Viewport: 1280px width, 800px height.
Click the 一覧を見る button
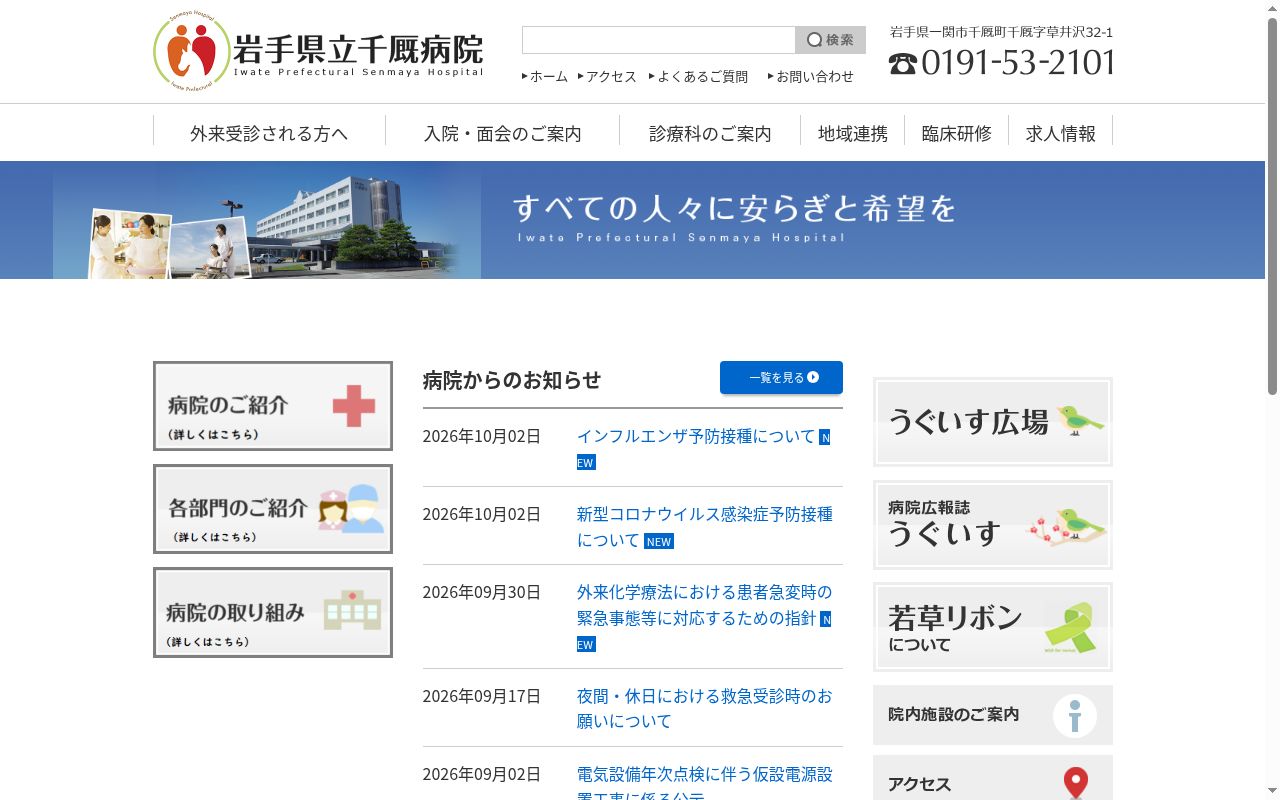(x=781, y=377)
